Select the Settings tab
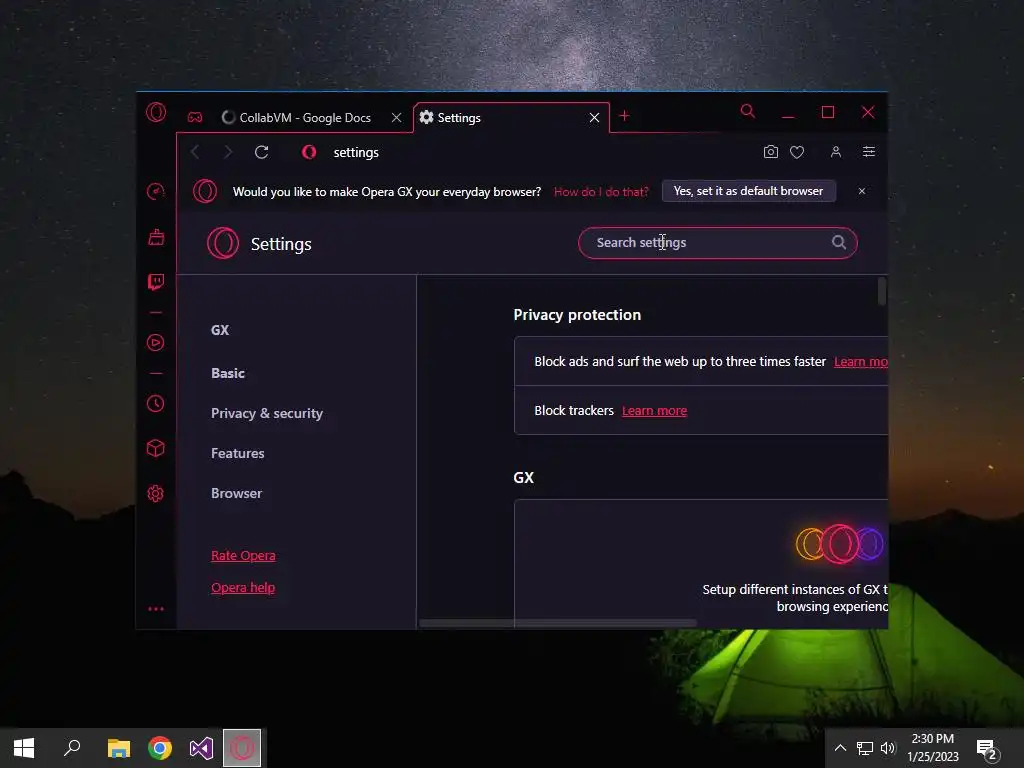 (x=511, y=118)
